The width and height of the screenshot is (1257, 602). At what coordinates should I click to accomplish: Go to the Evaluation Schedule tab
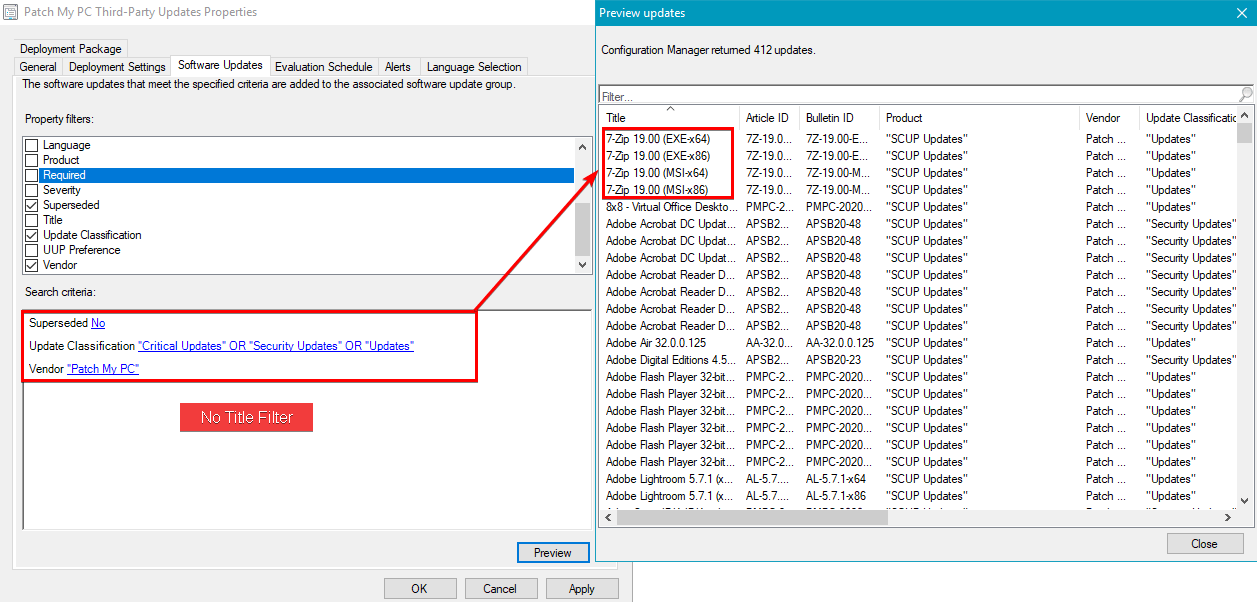click(323, 67)
